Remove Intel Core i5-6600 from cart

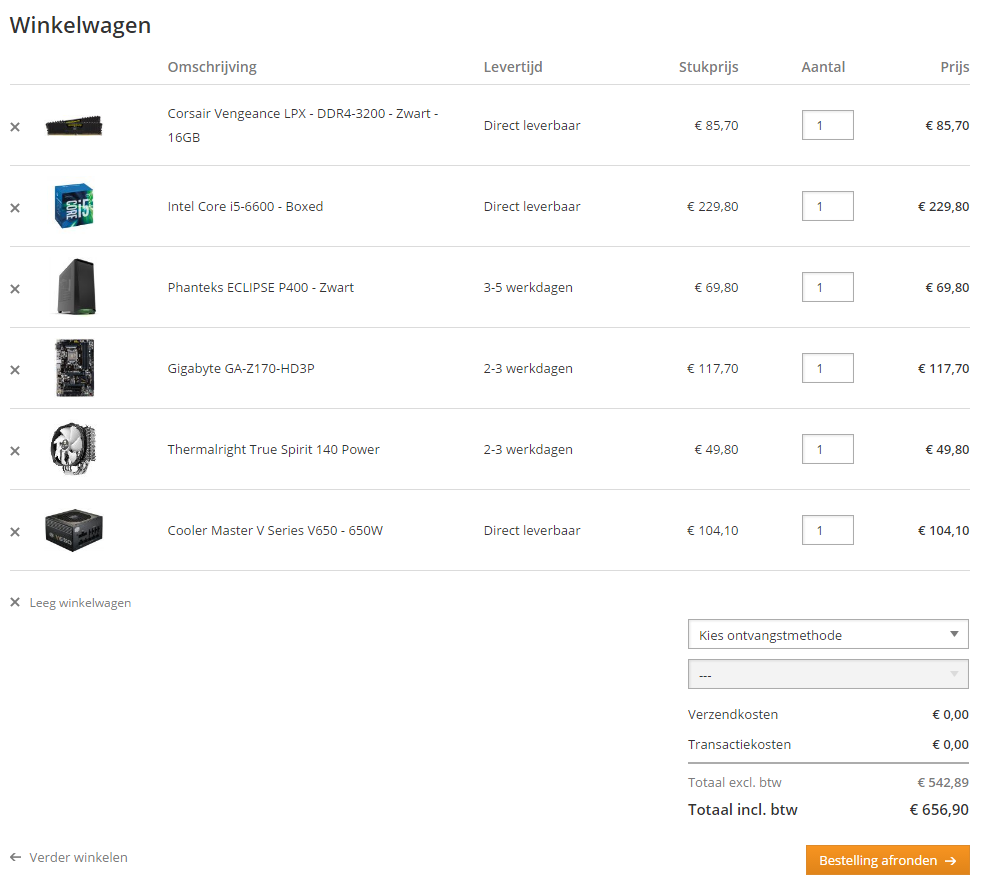(x=15, y=208)
